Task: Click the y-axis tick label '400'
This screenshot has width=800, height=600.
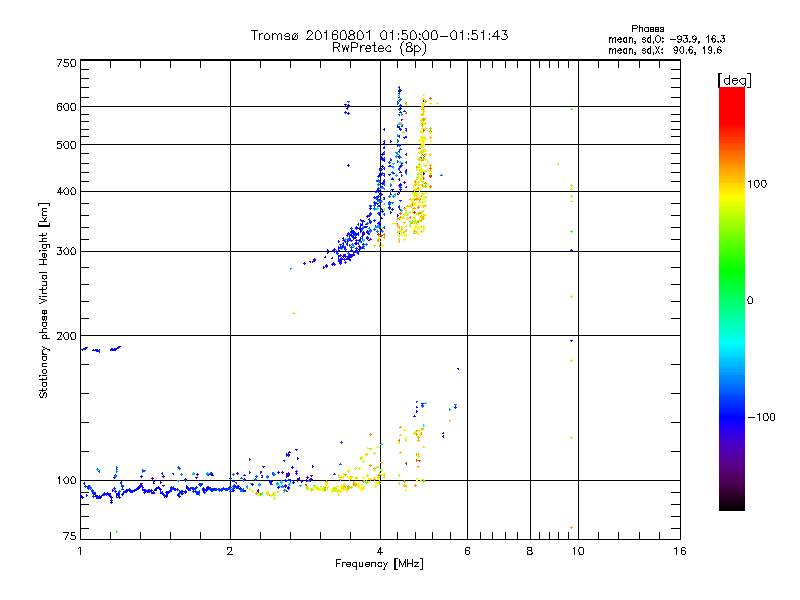Action: (66, 192)
